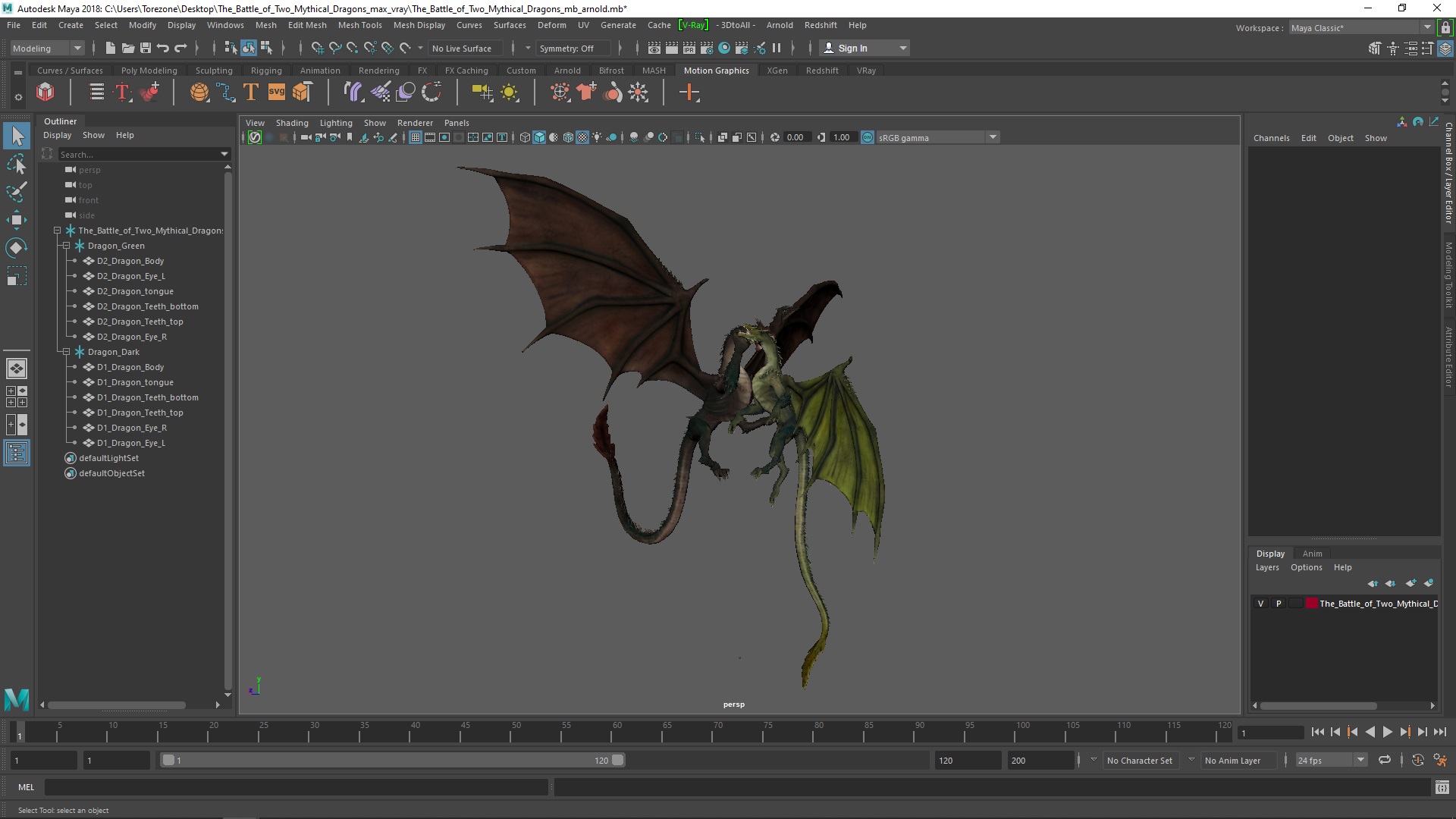Image resolution: width=1456 pixels, height=819 pixels.
Task: Open the Modeling menu set dropdown
Action: (x=47, y=48)
